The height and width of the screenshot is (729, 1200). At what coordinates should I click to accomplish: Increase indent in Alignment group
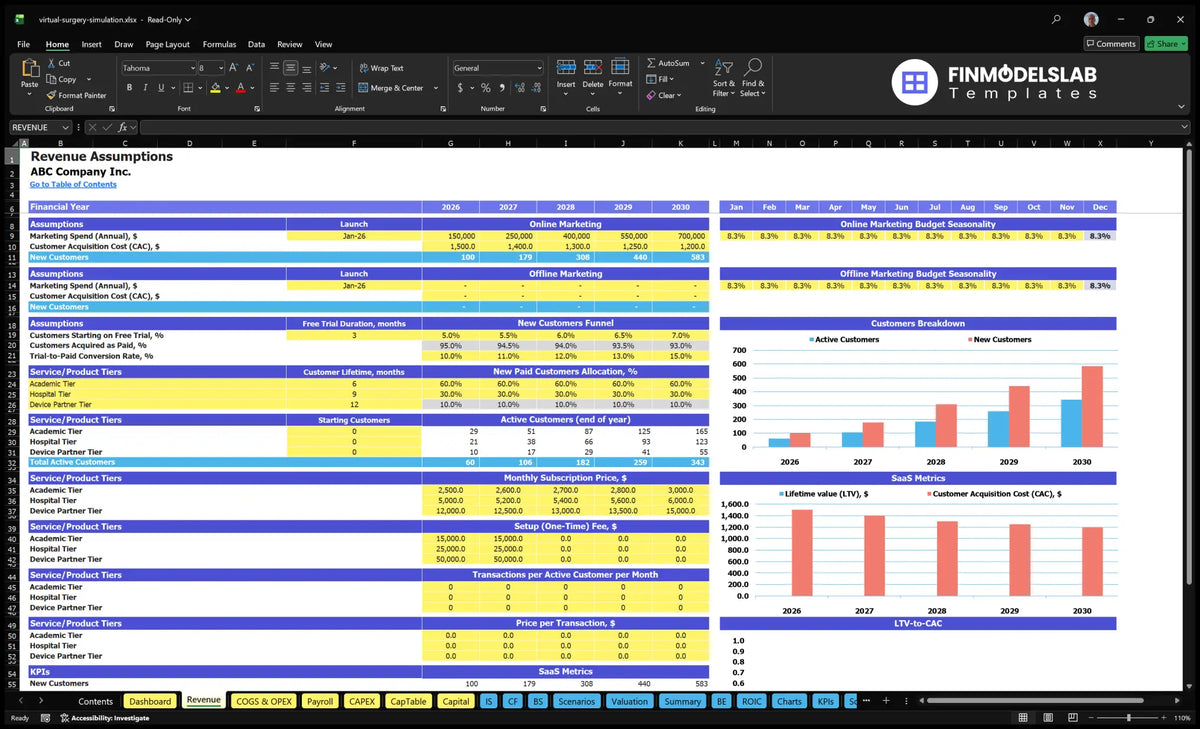(x=342, y=88)
